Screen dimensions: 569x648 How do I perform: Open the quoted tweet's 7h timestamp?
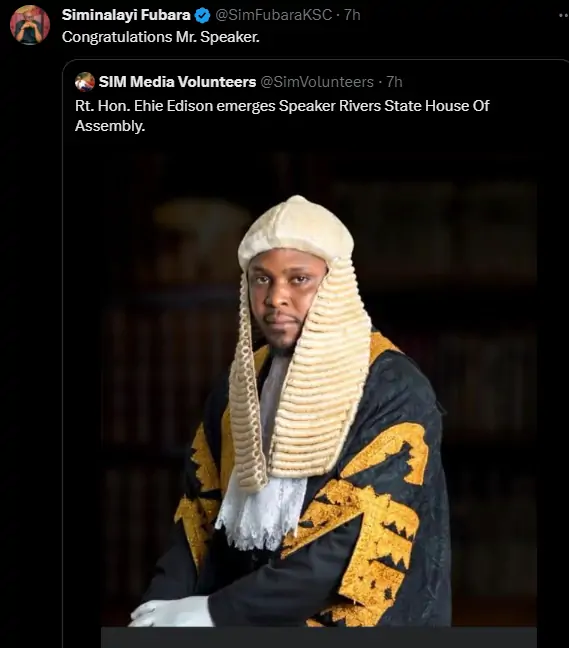pos(394,82)
